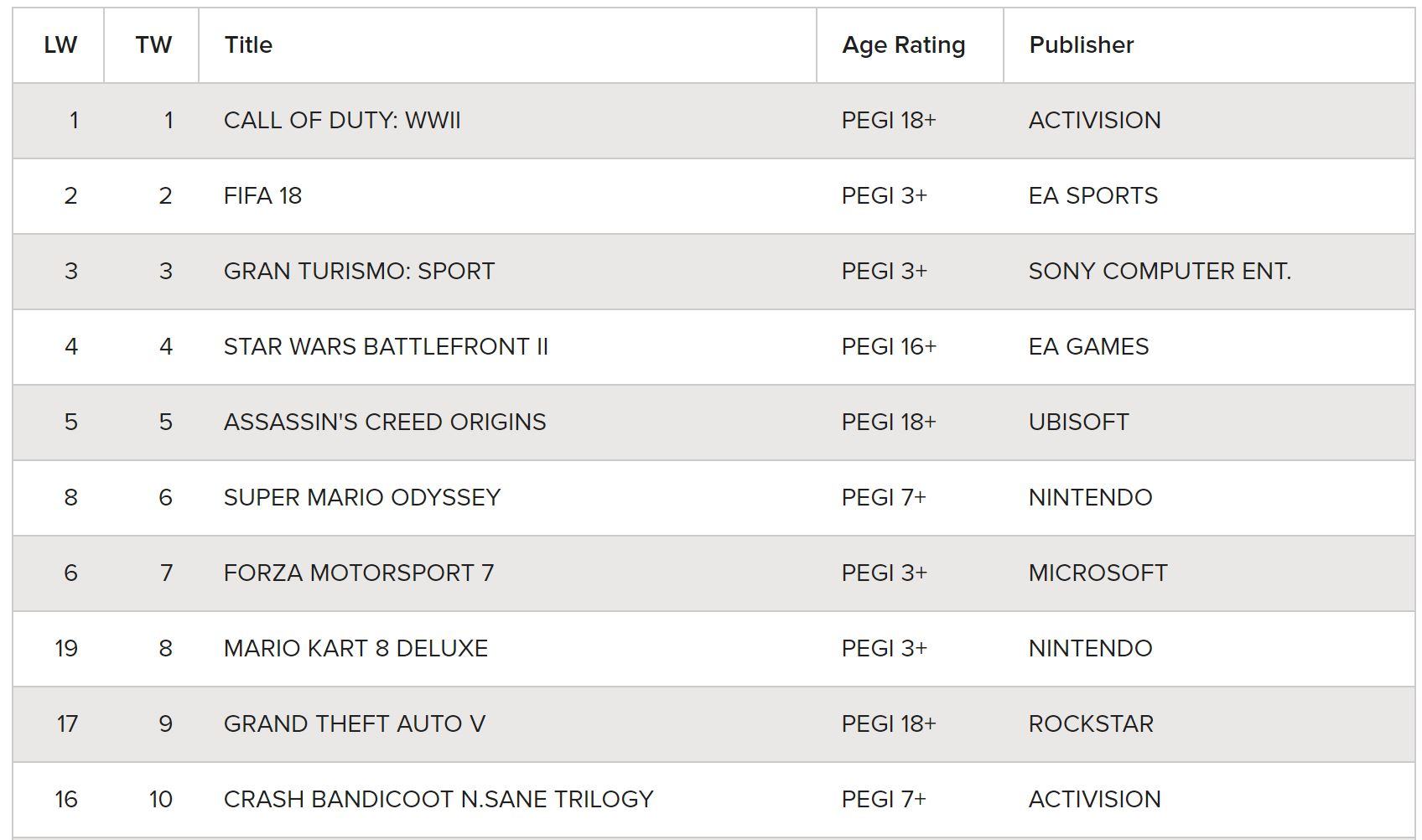Click FORZA MOTORSPORT 7 title
This screenshot has height=840, width=1422.
click(359, 573)
